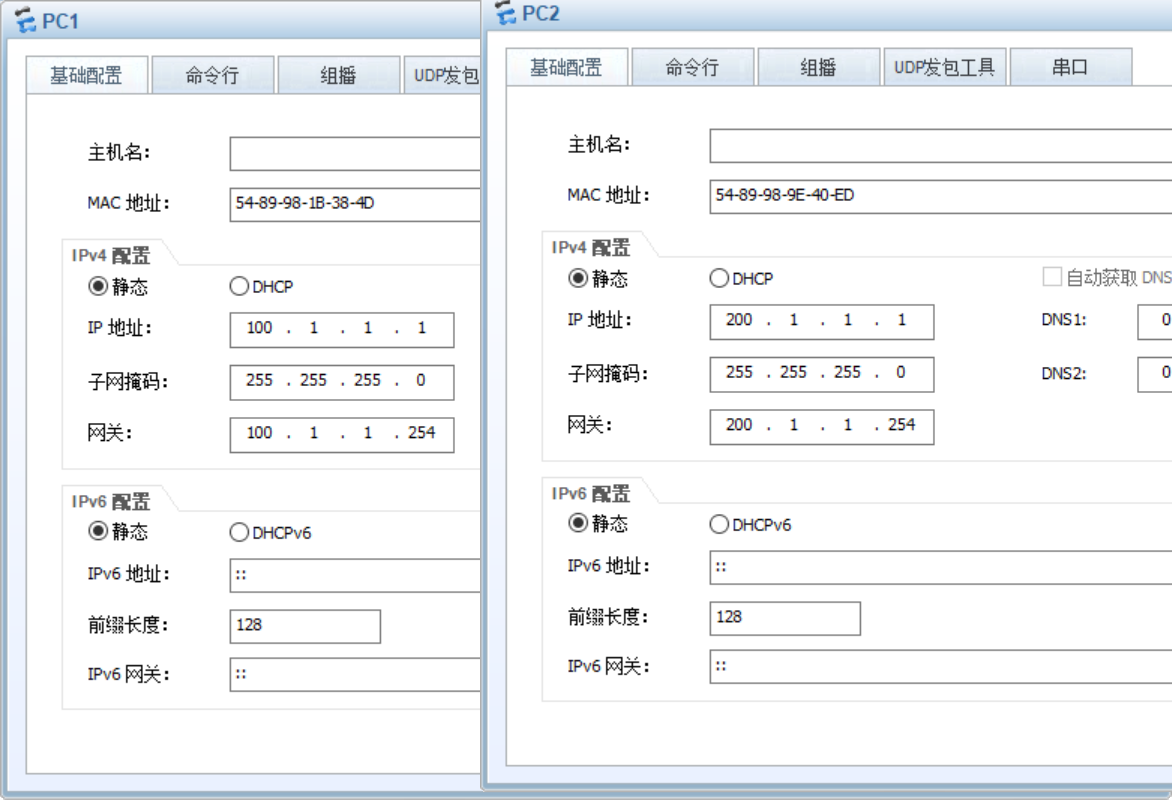Switch to 串口 tab in PC2
This screenshot has height=800, width=1172.
(1069, 68)
